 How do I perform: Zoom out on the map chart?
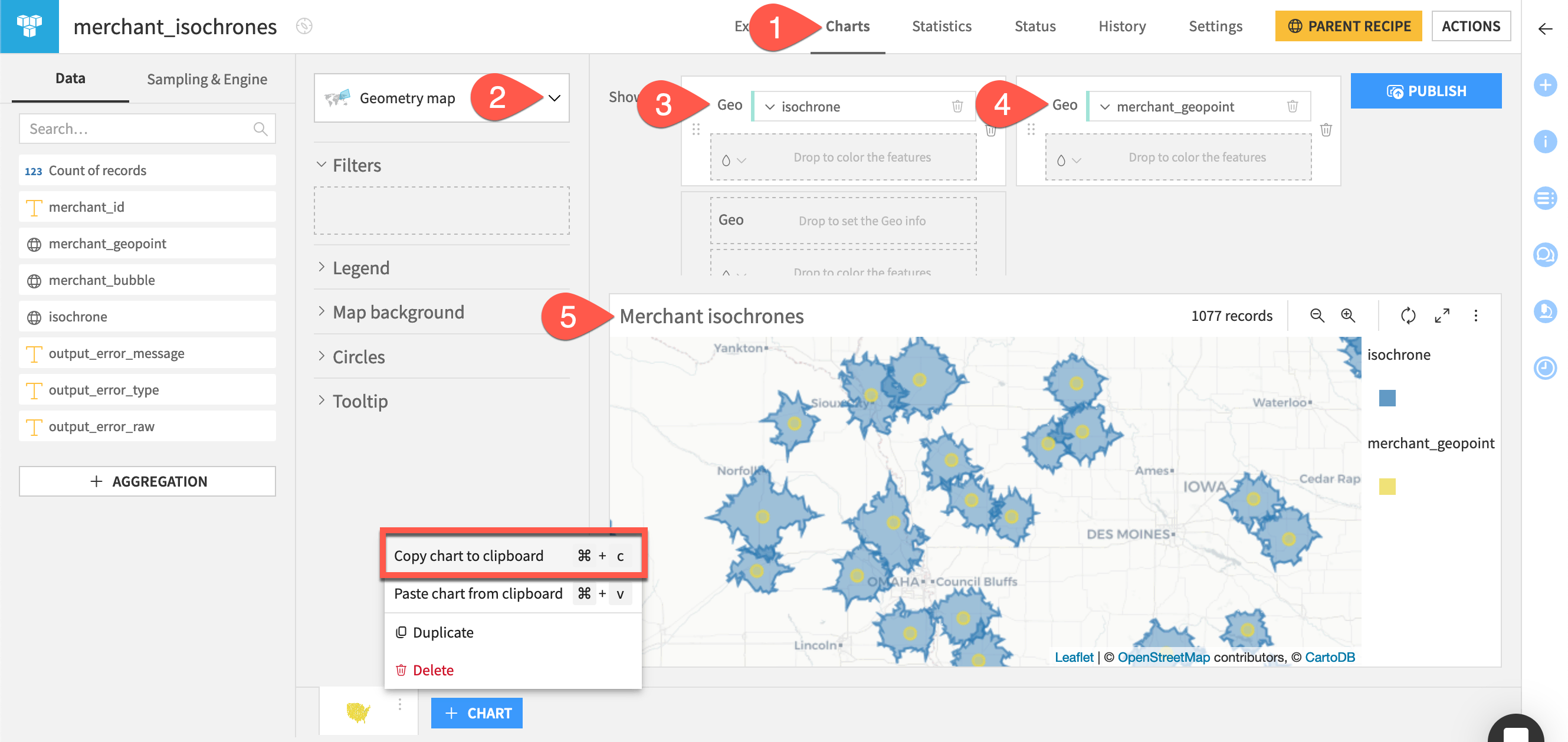(x=1317, y=316)
